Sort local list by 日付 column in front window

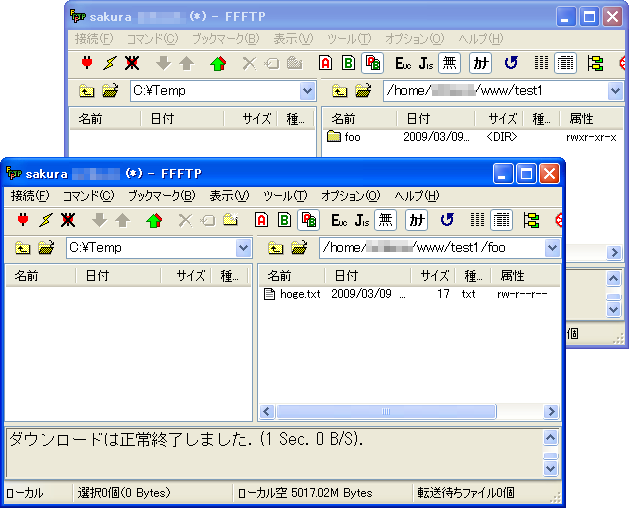118,276
